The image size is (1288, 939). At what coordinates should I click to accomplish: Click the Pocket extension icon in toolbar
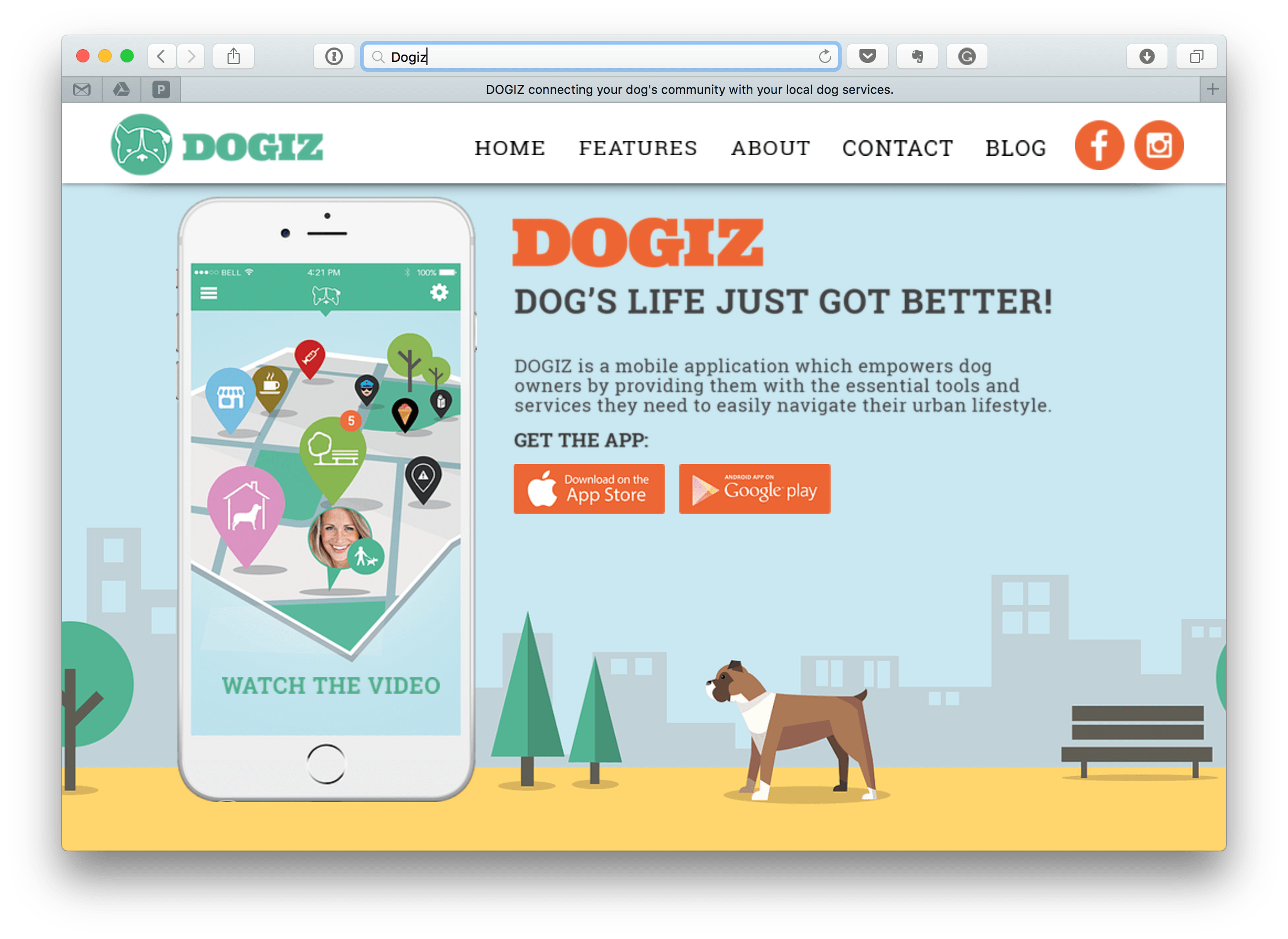(867, 56)
